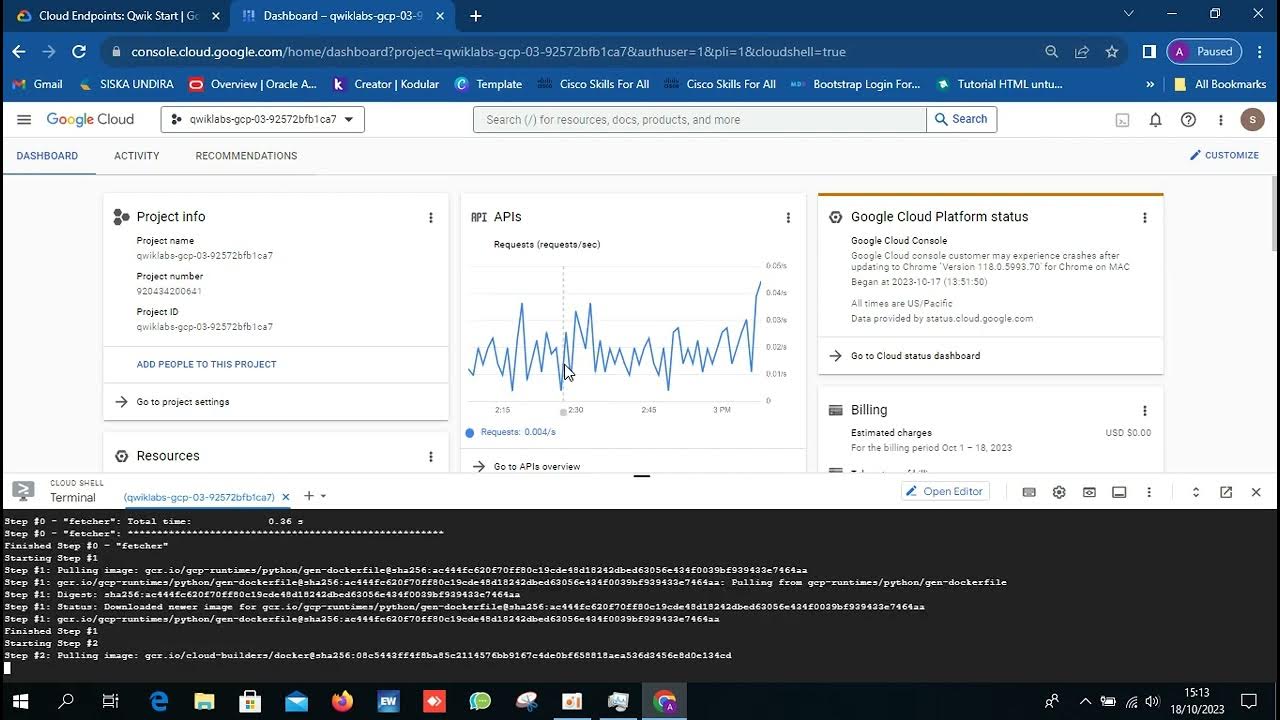
Task: Open Cloud Shell more options menu
Action: coord(1149,492)
